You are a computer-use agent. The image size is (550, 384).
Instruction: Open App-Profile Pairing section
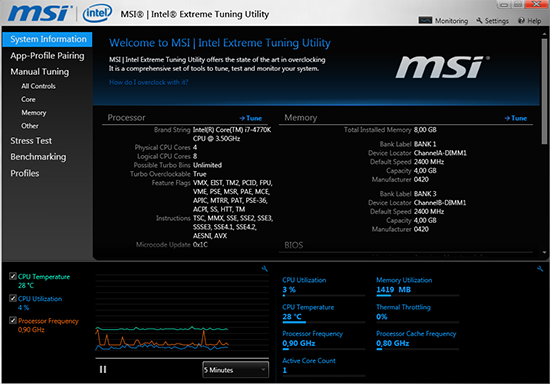coord(47,56)
